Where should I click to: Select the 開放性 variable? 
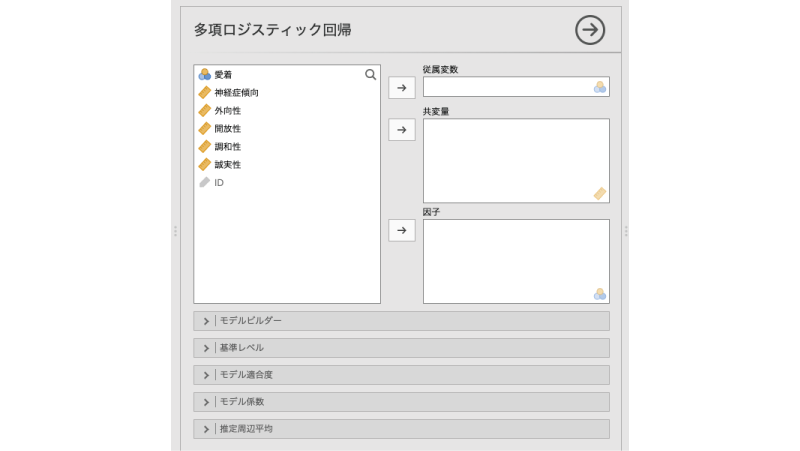coord(227,129)
